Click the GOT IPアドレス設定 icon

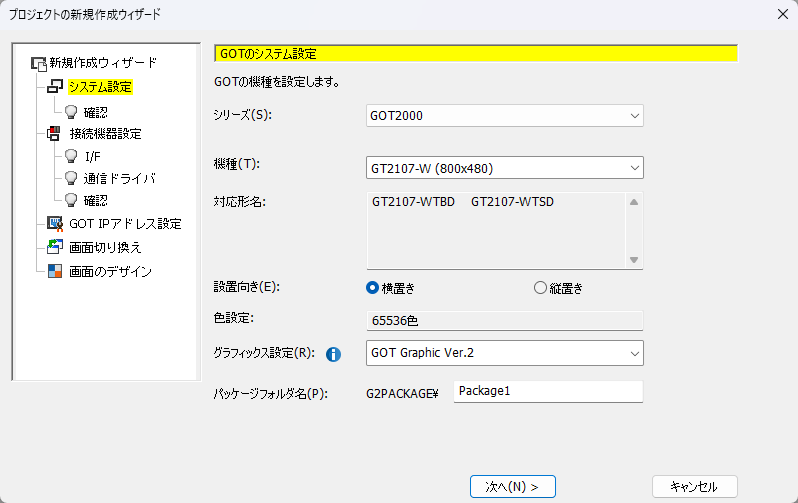point(55,223)
